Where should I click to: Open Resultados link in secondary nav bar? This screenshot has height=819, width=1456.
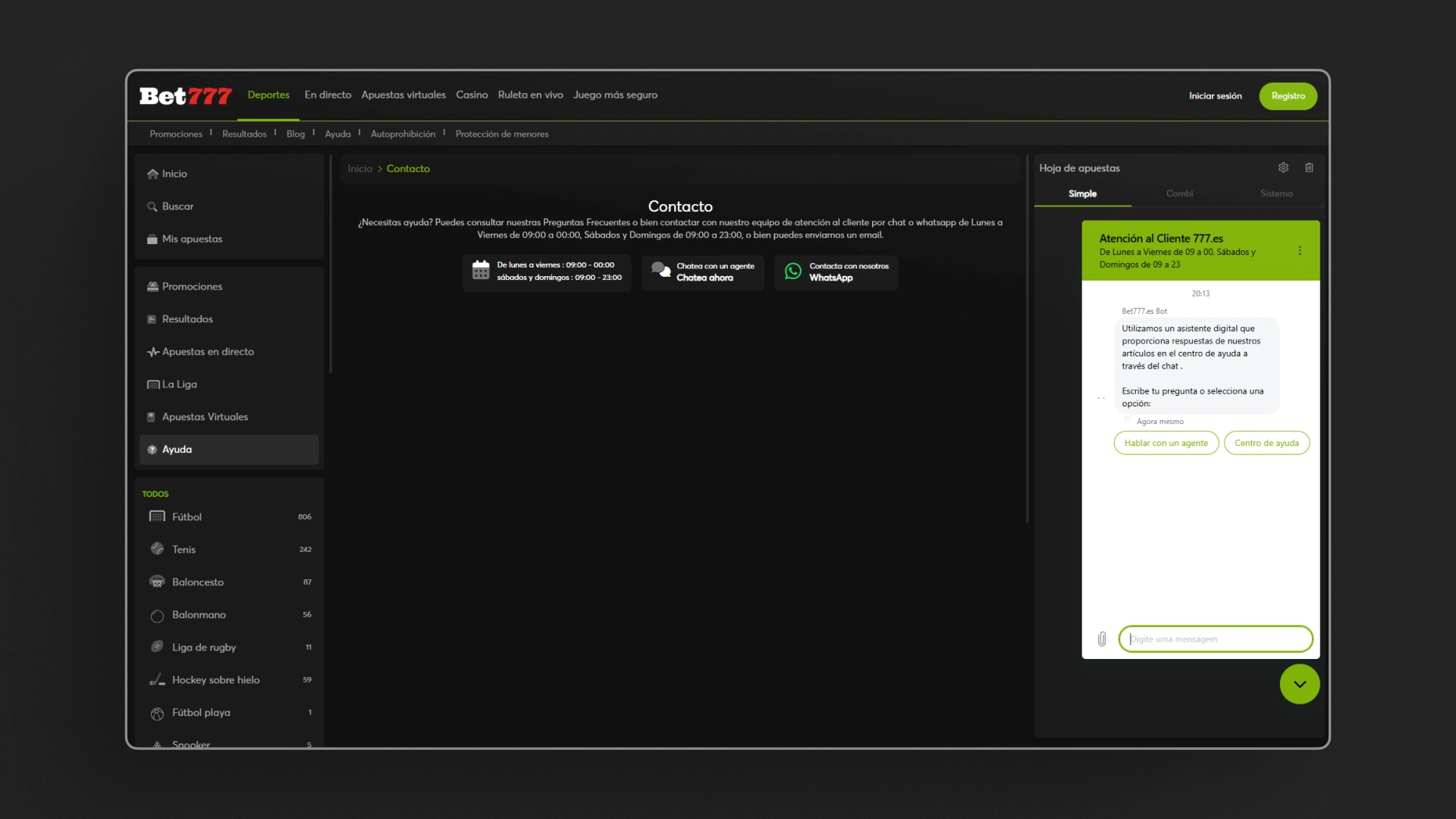pos(244,134)
